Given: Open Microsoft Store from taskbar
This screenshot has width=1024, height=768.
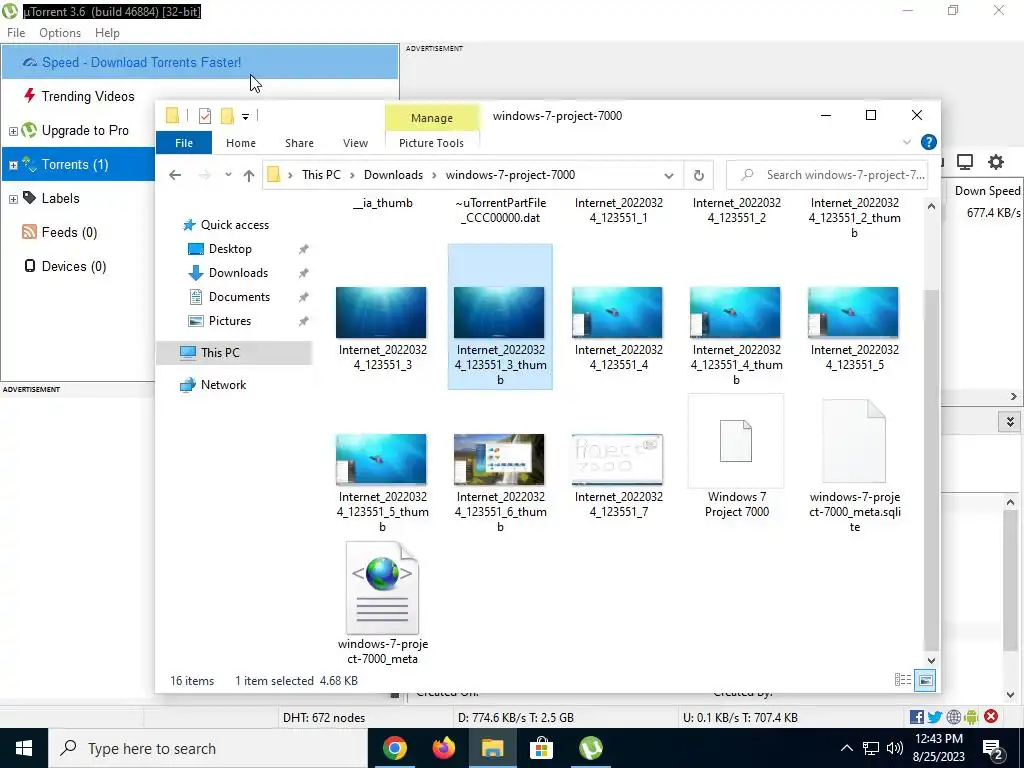Looking at the screenshot, I should (x=541, y=748).
